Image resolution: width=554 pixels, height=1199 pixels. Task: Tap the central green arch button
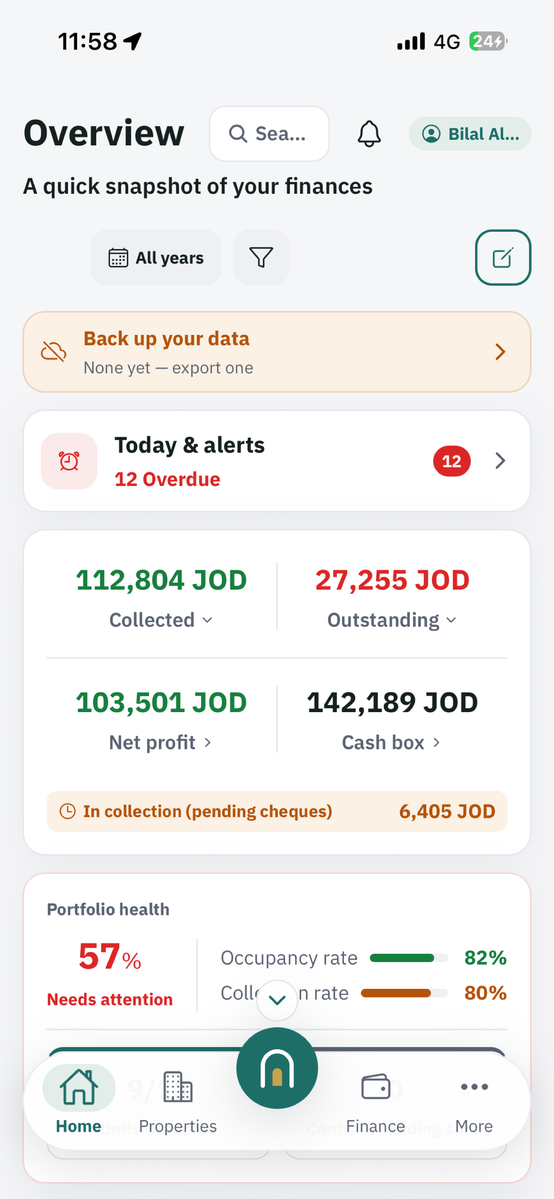pos(277,1068)
